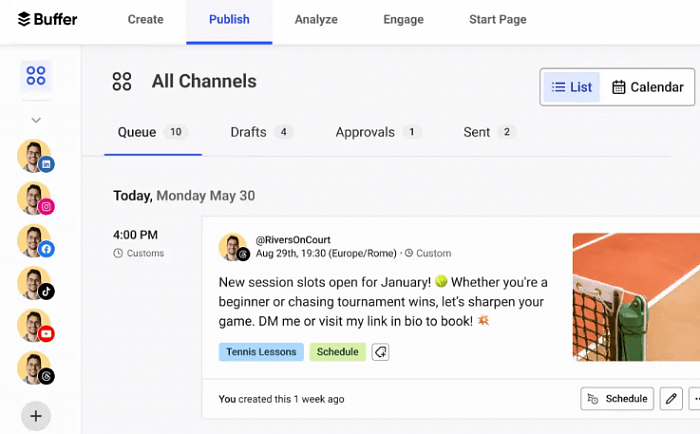The height and width of the screenshot is (434, 700).
Task: Click the All Channels grid icon in sidebar
Action: point(36,76)
